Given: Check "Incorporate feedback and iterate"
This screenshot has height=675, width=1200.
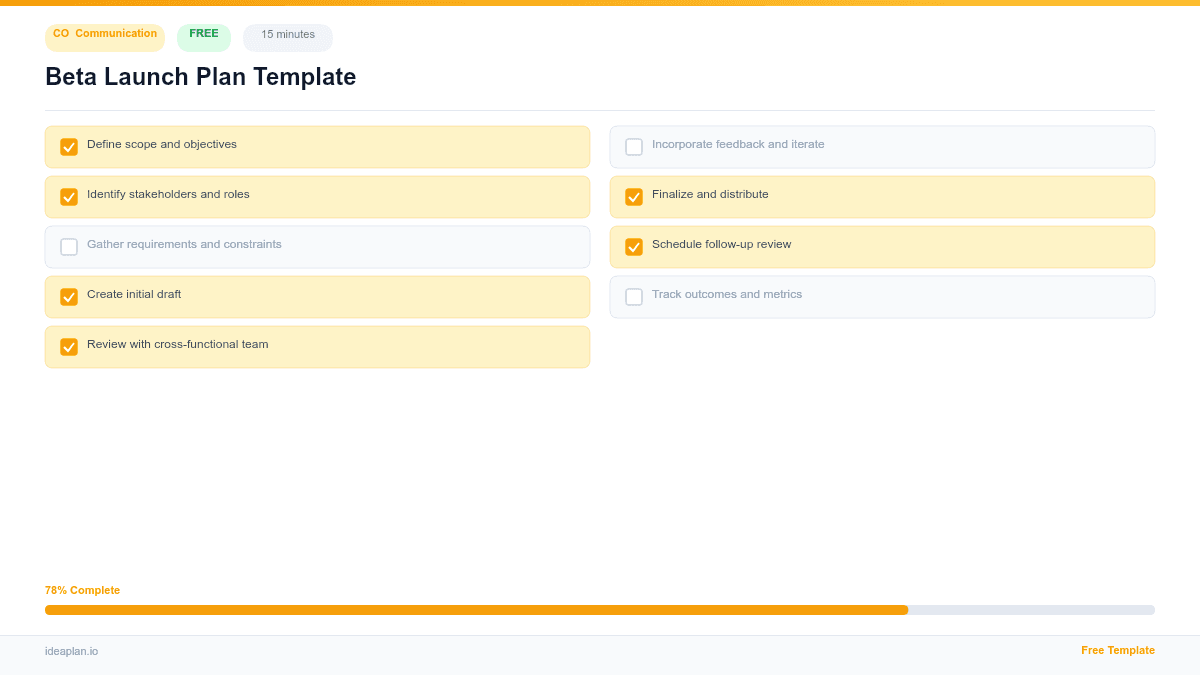Looking at the screenshot, I should pyautogui.click(x=634, y=146).
